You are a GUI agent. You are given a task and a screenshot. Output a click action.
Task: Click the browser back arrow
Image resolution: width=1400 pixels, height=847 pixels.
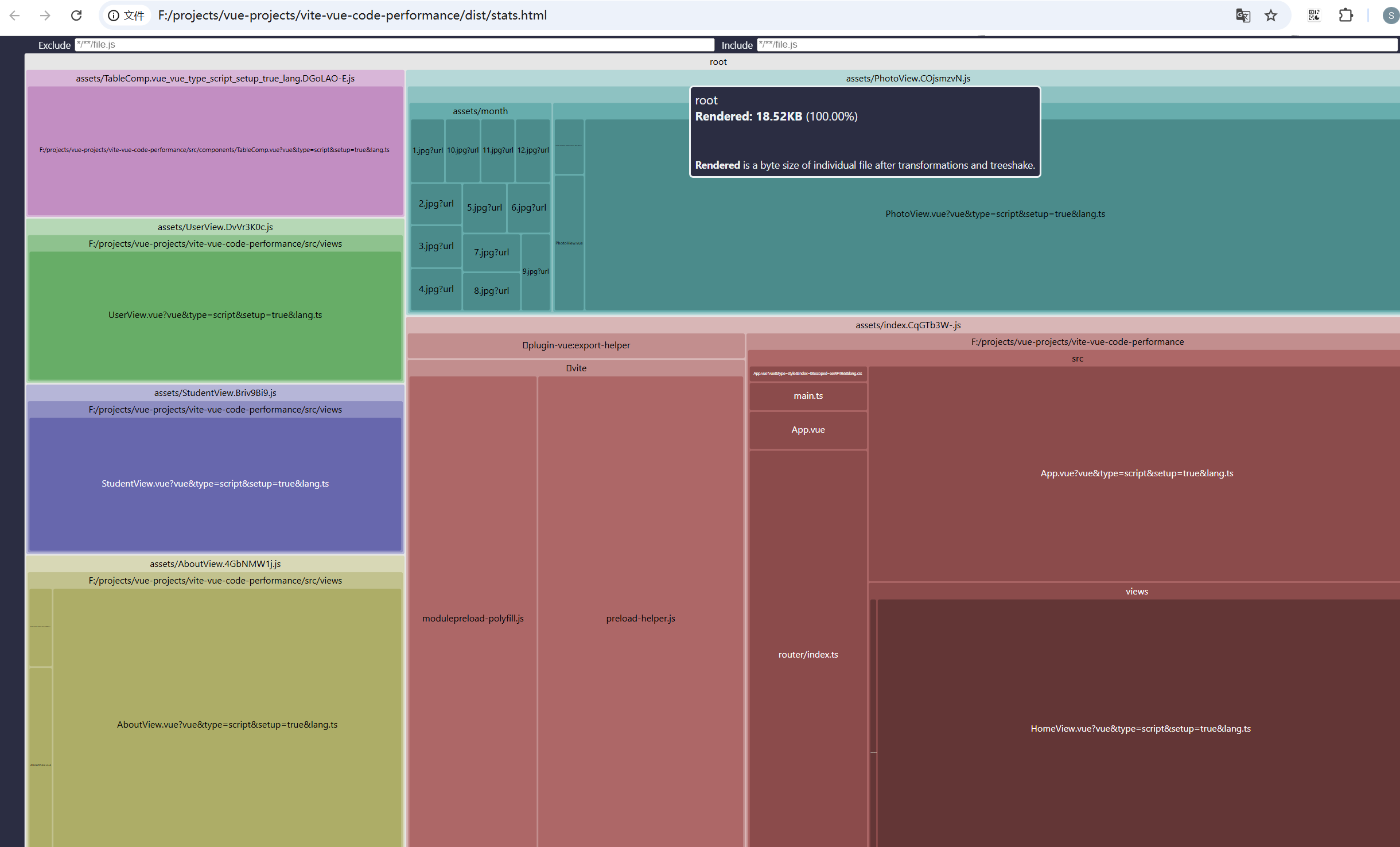[x=15, y=15]
